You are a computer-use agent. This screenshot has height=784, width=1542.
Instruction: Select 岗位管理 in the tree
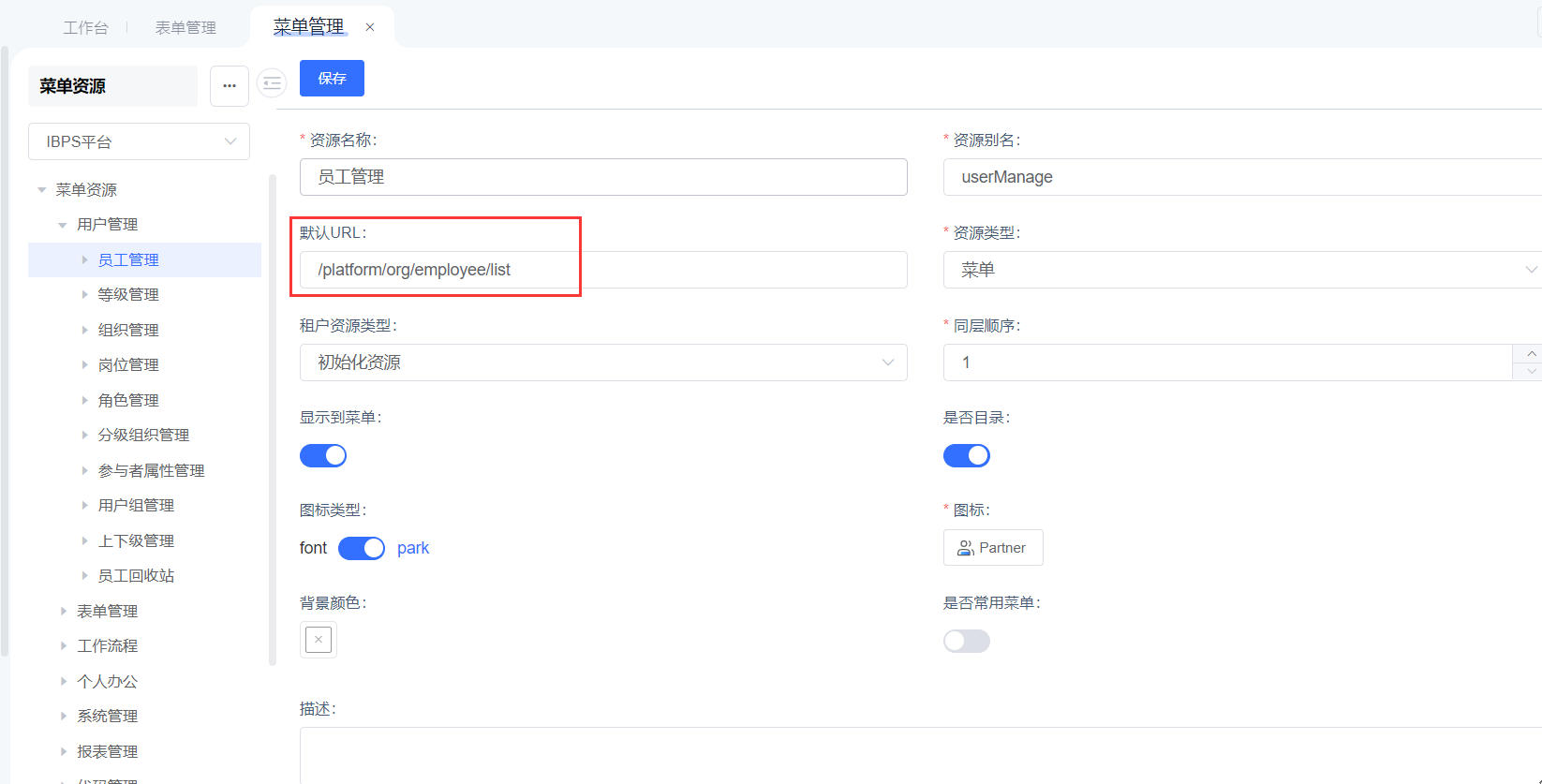[x=128, y=365]
